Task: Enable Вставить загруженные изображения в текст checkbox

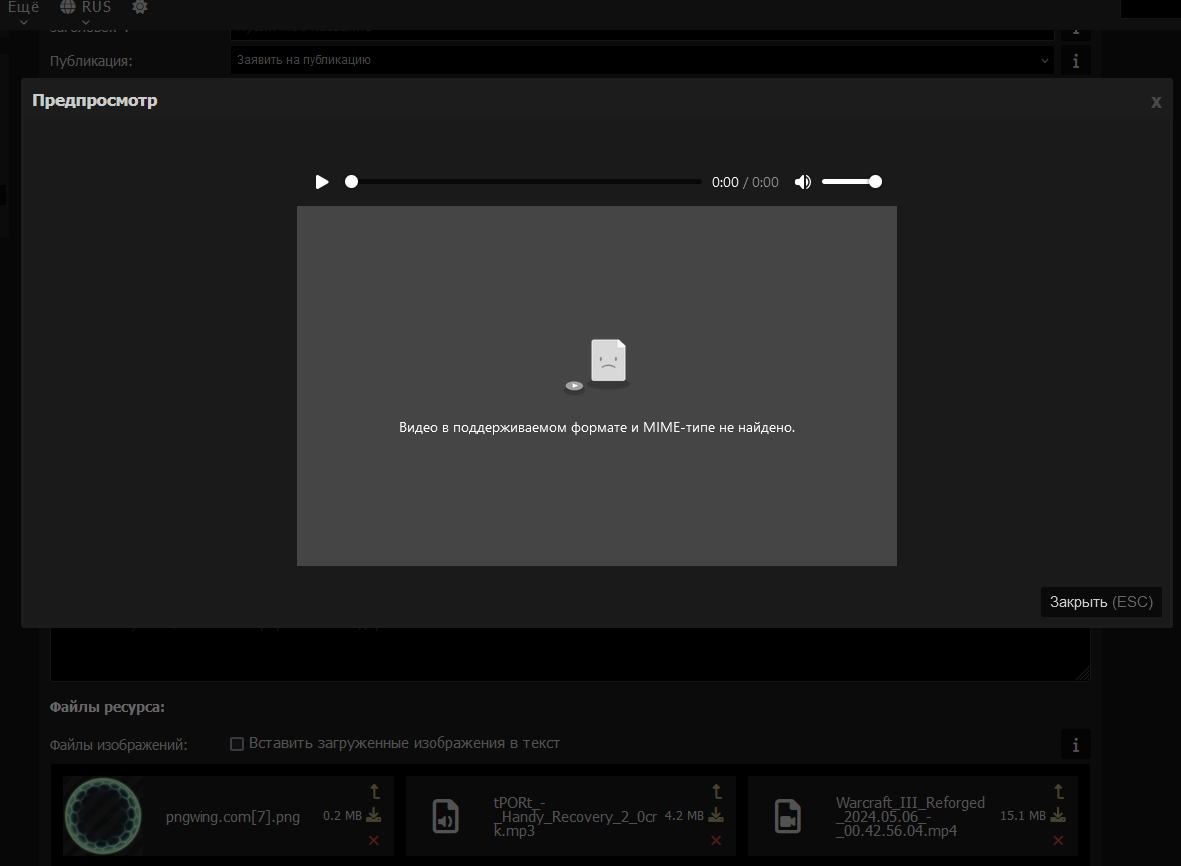Action: point(237,743)
